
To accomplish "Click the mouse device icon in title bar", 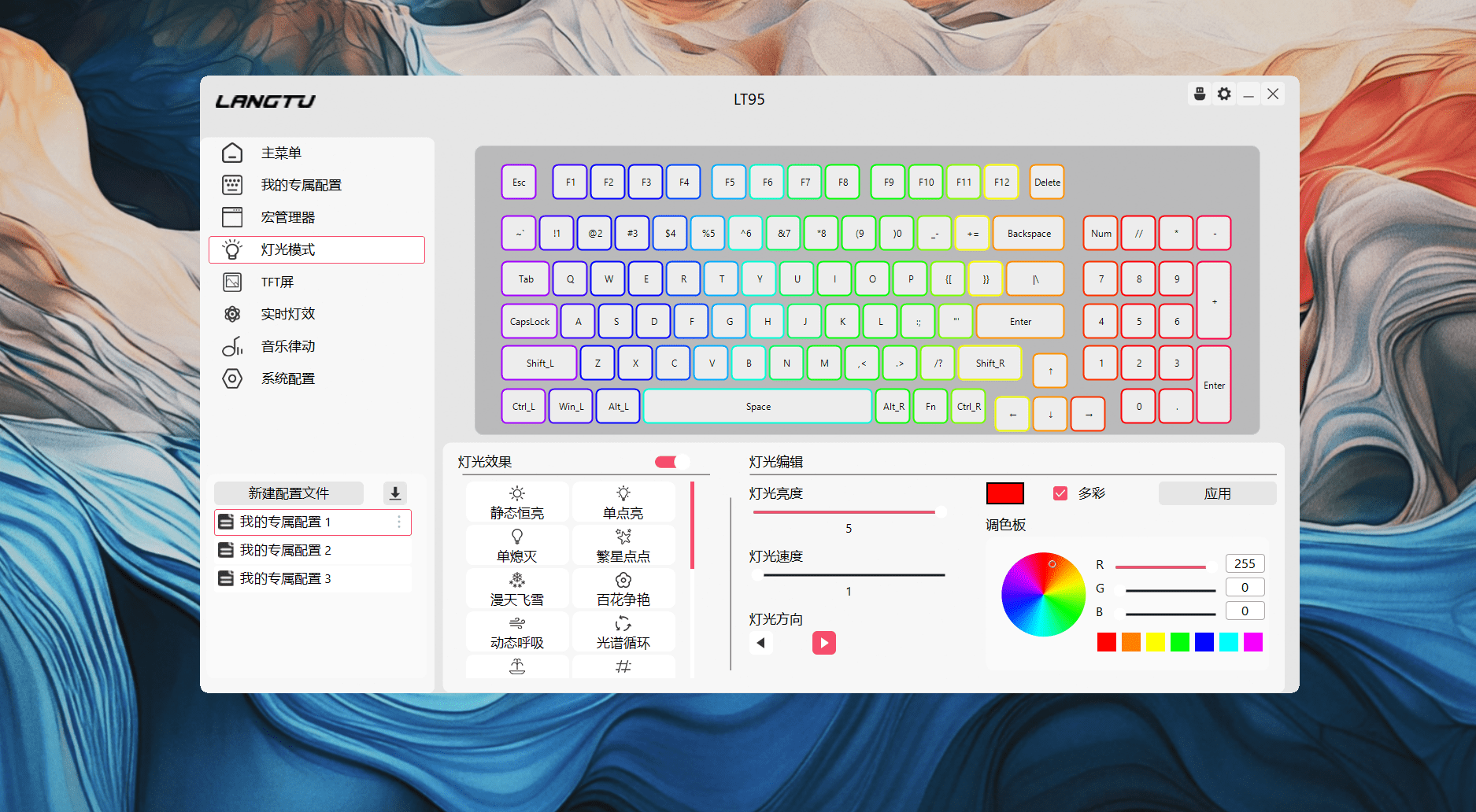I will click(x=1200, y=94).
